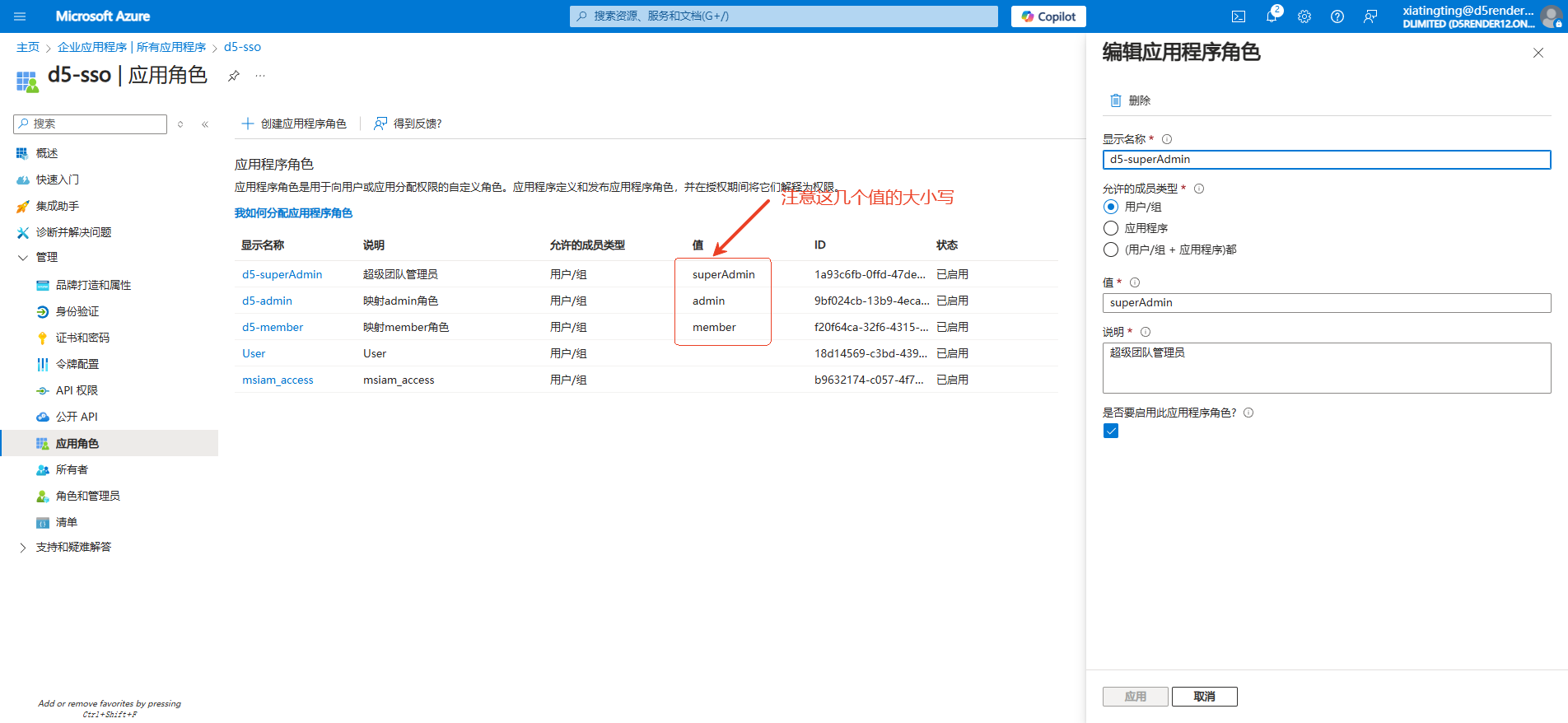Click 得到反馈? in the toolbar

tap(408, 124)
